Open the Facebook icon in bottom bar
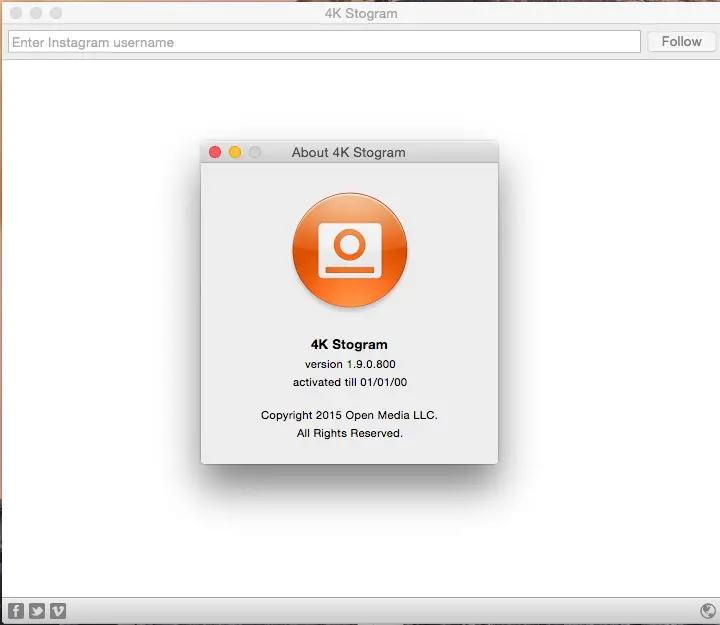This screenshot has height=625, width=720. (x=16, y=611)
